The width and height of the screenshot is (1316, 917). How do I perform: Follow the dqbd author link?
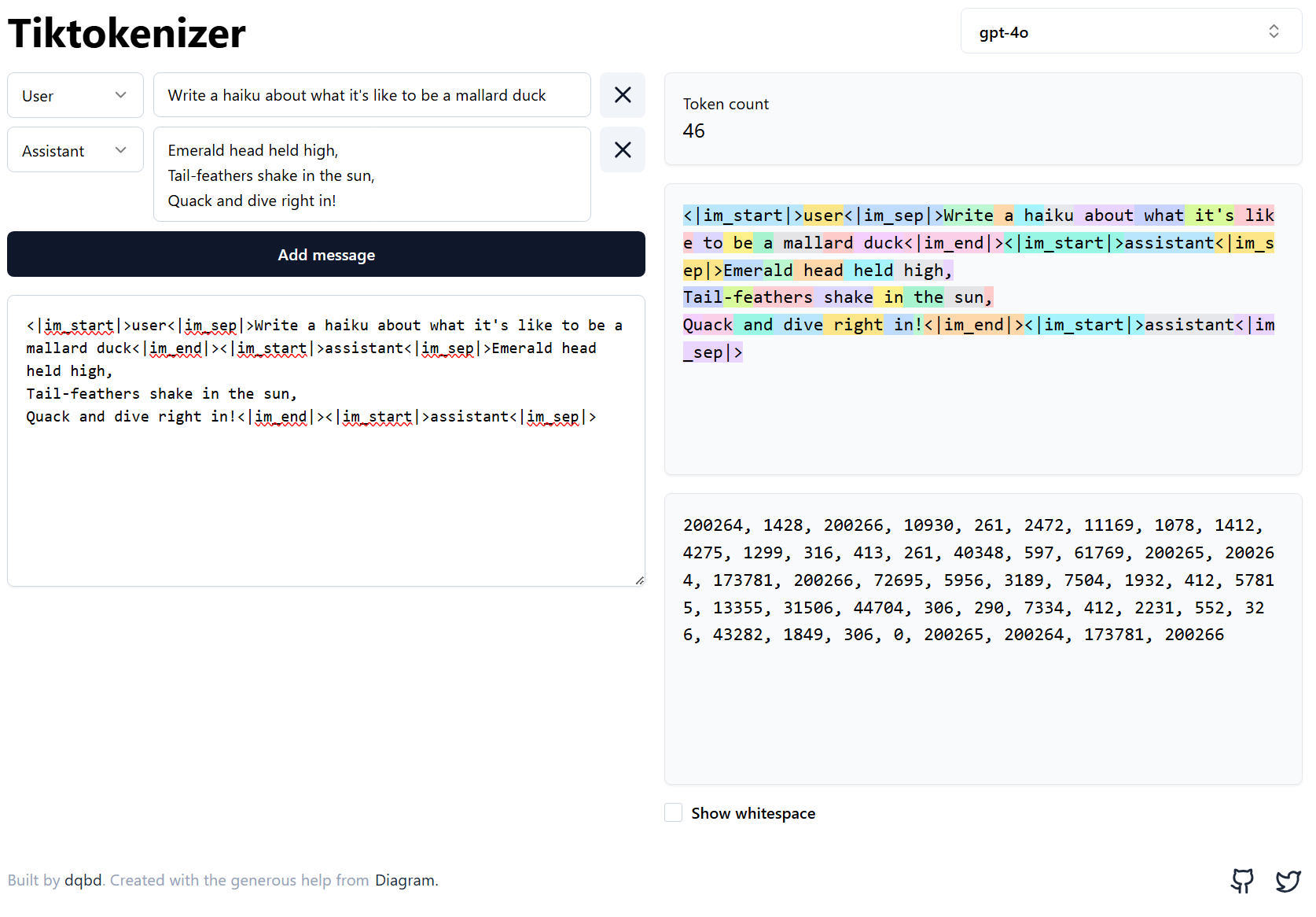[83, 880]
